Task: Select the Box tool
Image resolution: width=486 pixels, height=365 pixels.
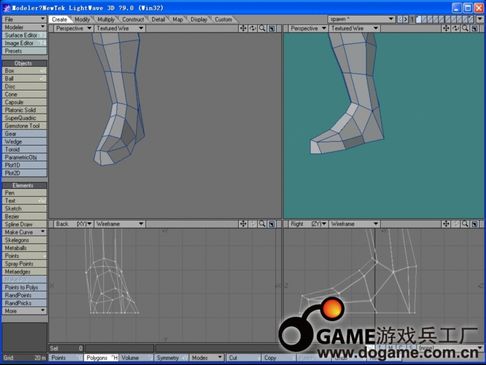Action: pyautogui.click(x=24, y=71)
